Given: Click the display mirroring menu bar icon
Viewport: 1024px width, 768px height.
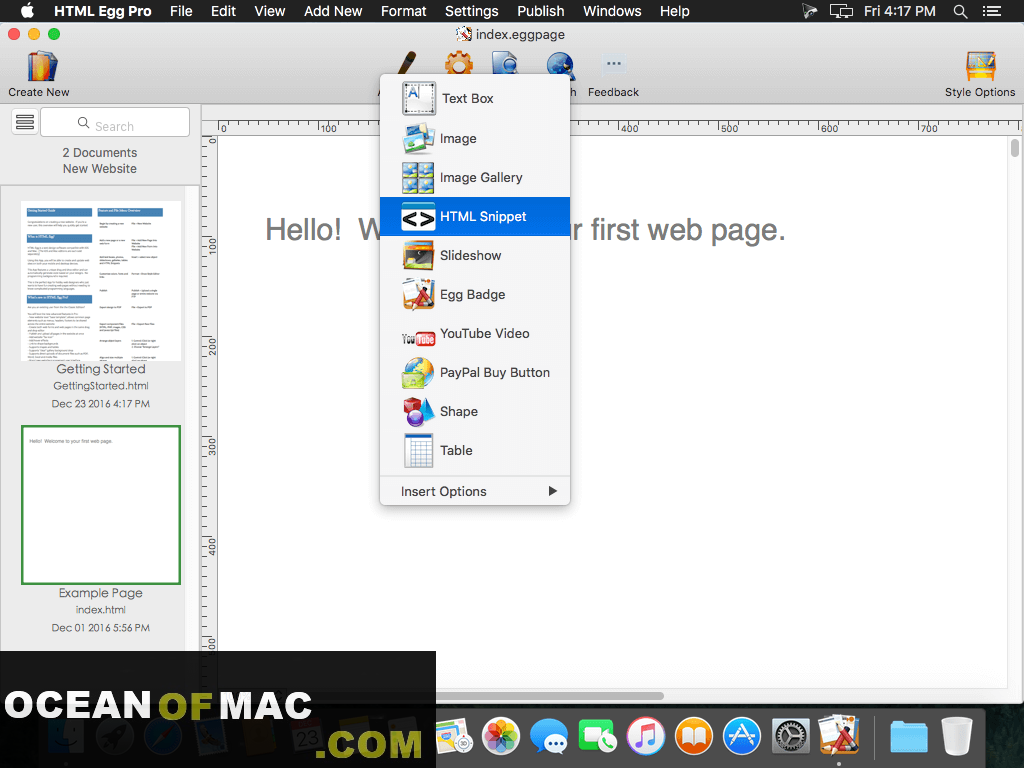Looking at the screenshot, I should (x=841, y=11).
